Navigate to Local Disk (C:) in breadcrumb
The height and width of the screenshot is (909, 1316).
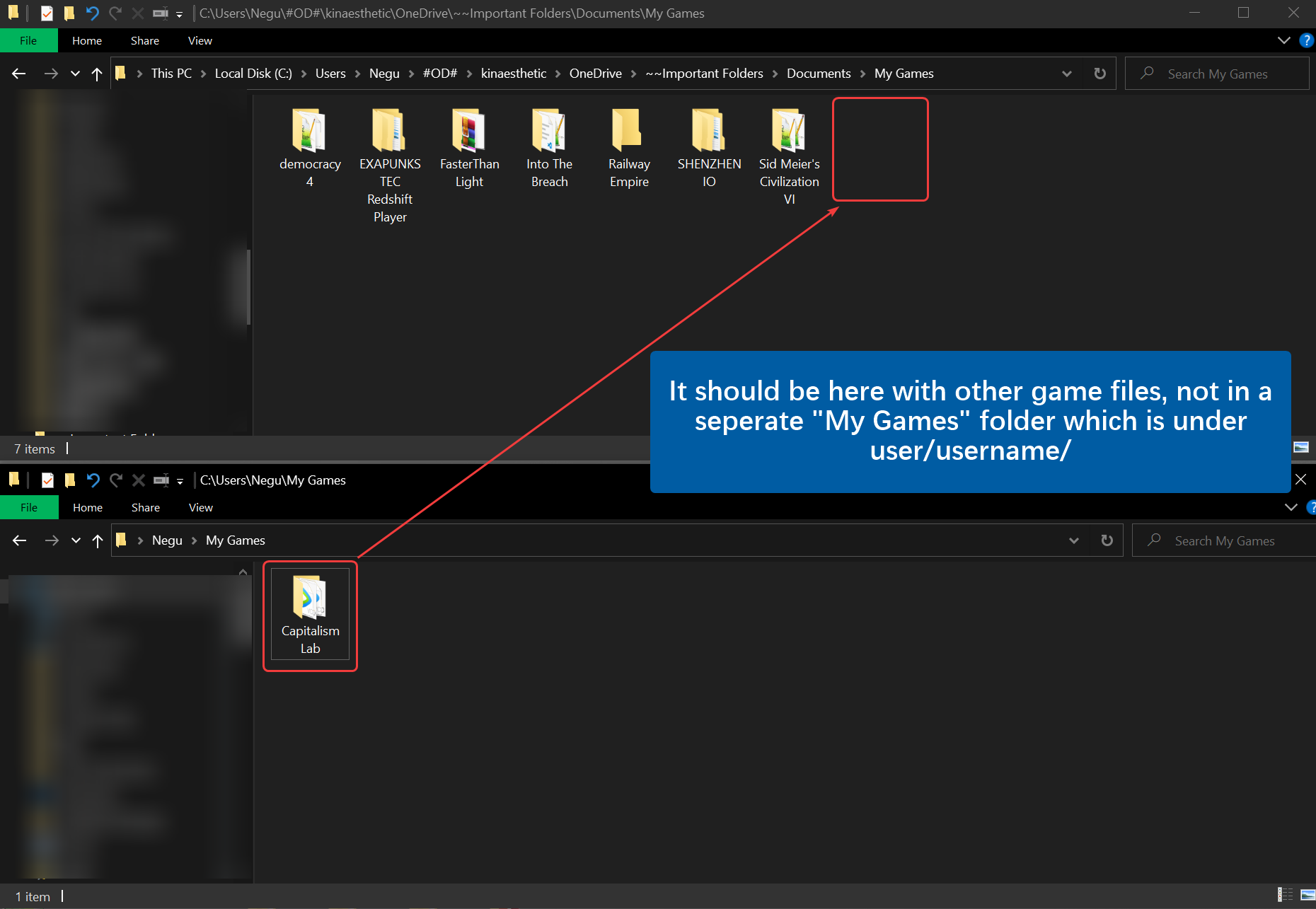click(253, 74)
